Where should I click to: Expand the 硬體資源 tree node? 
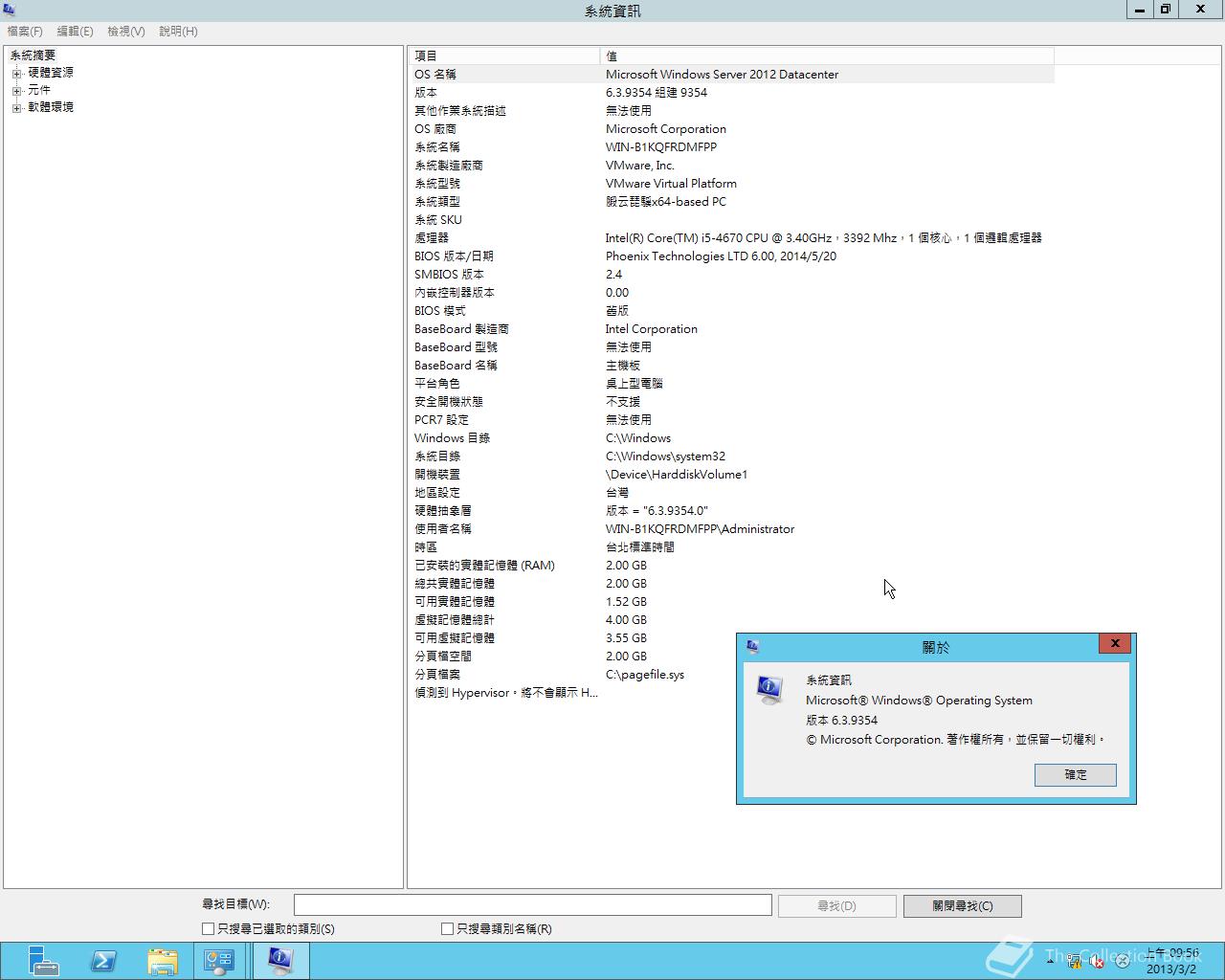pyautogui.click(x=16, y=73)
